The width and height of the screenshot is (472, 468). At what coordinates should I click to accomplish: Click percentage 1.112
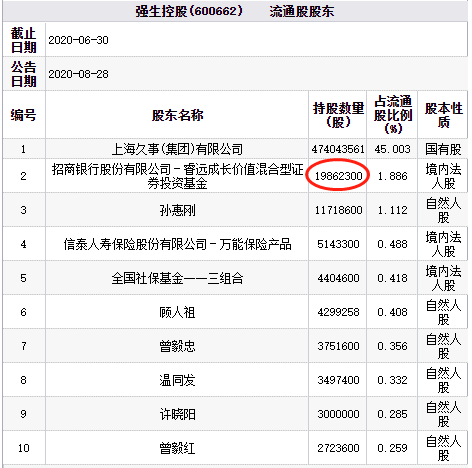pyautogui.click(x=392, y=210)
